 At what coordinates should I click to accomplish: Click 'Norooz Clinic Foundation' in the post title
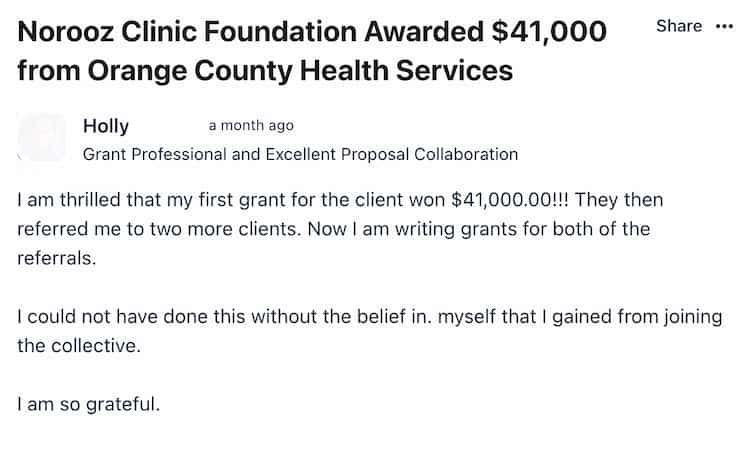(x=188, y=32)
